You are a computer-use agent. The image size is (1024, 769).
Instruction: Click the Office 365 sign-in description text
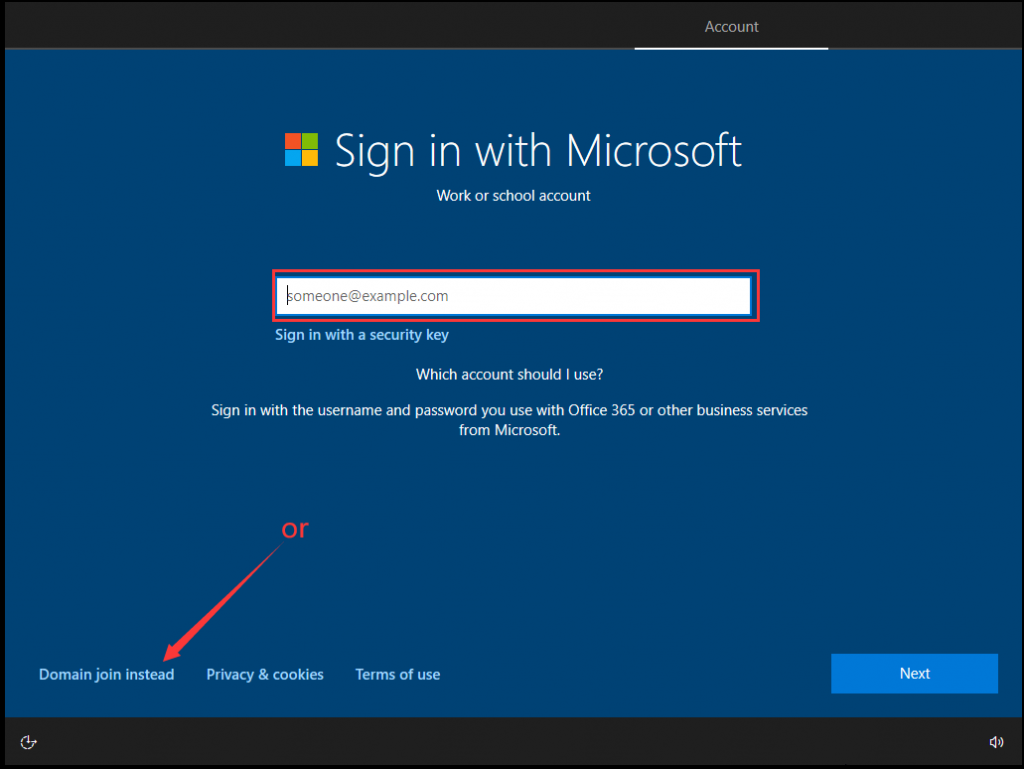coord(509,420)
